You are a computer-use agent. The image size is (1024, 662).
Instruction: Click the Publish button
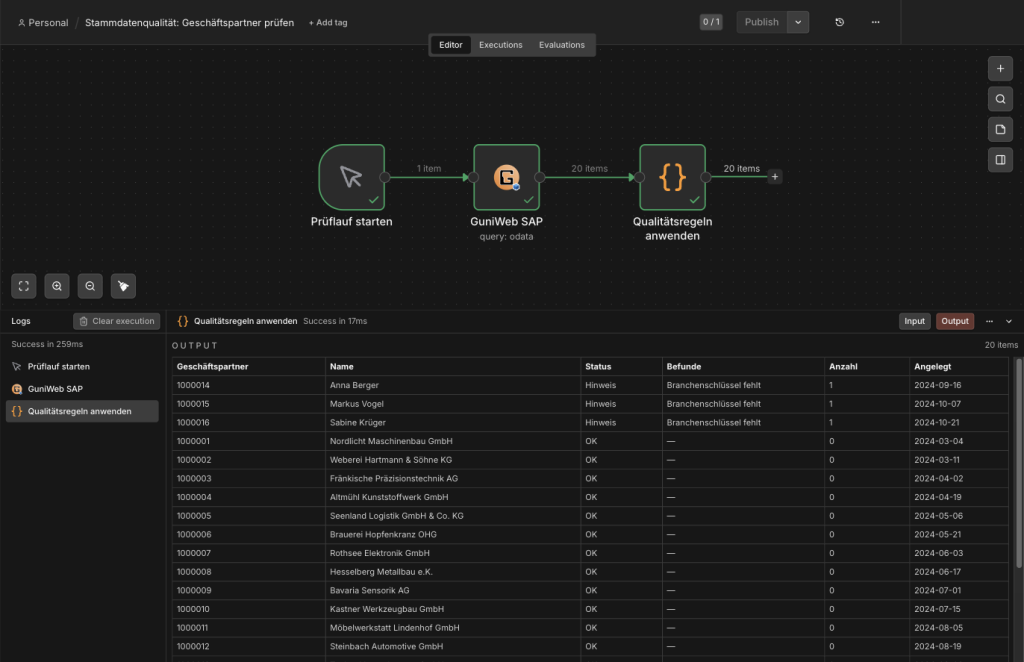click(761, 22)
